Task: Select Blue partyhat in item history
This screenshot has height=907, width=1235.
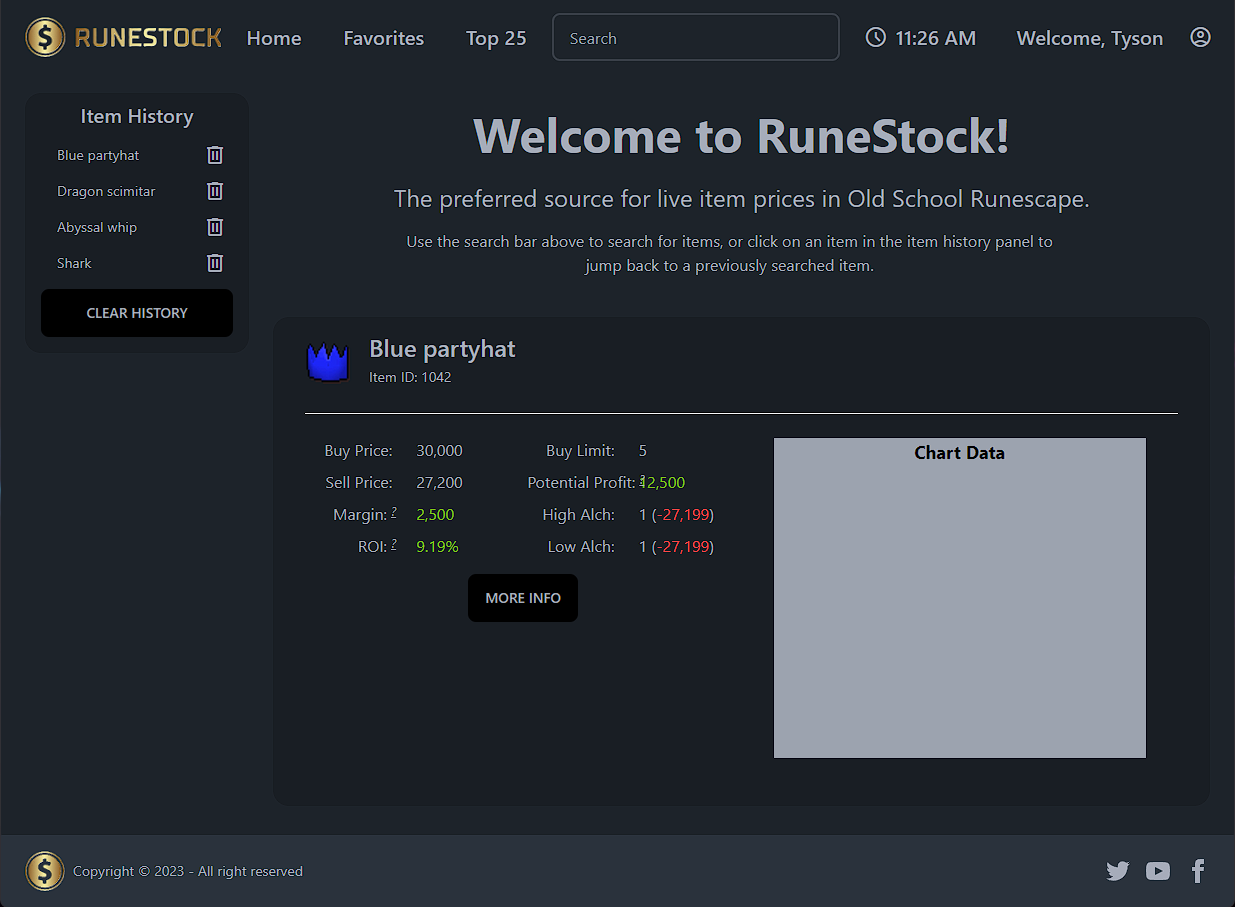Action: (x=98, y=155)
